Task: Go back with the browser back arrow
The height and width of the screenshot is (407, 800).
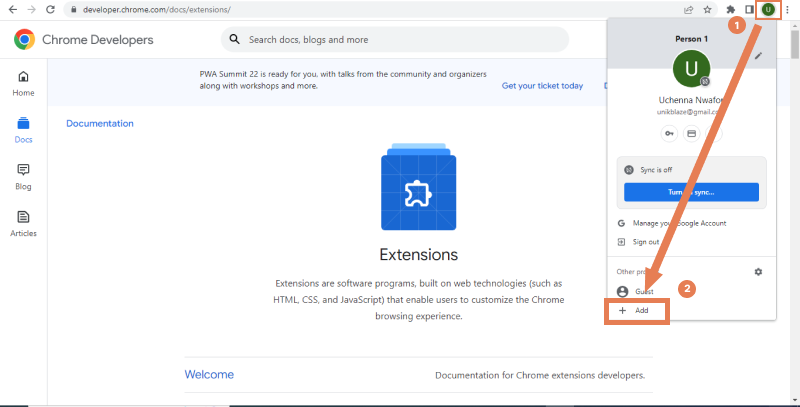Action: coord(13,10)
